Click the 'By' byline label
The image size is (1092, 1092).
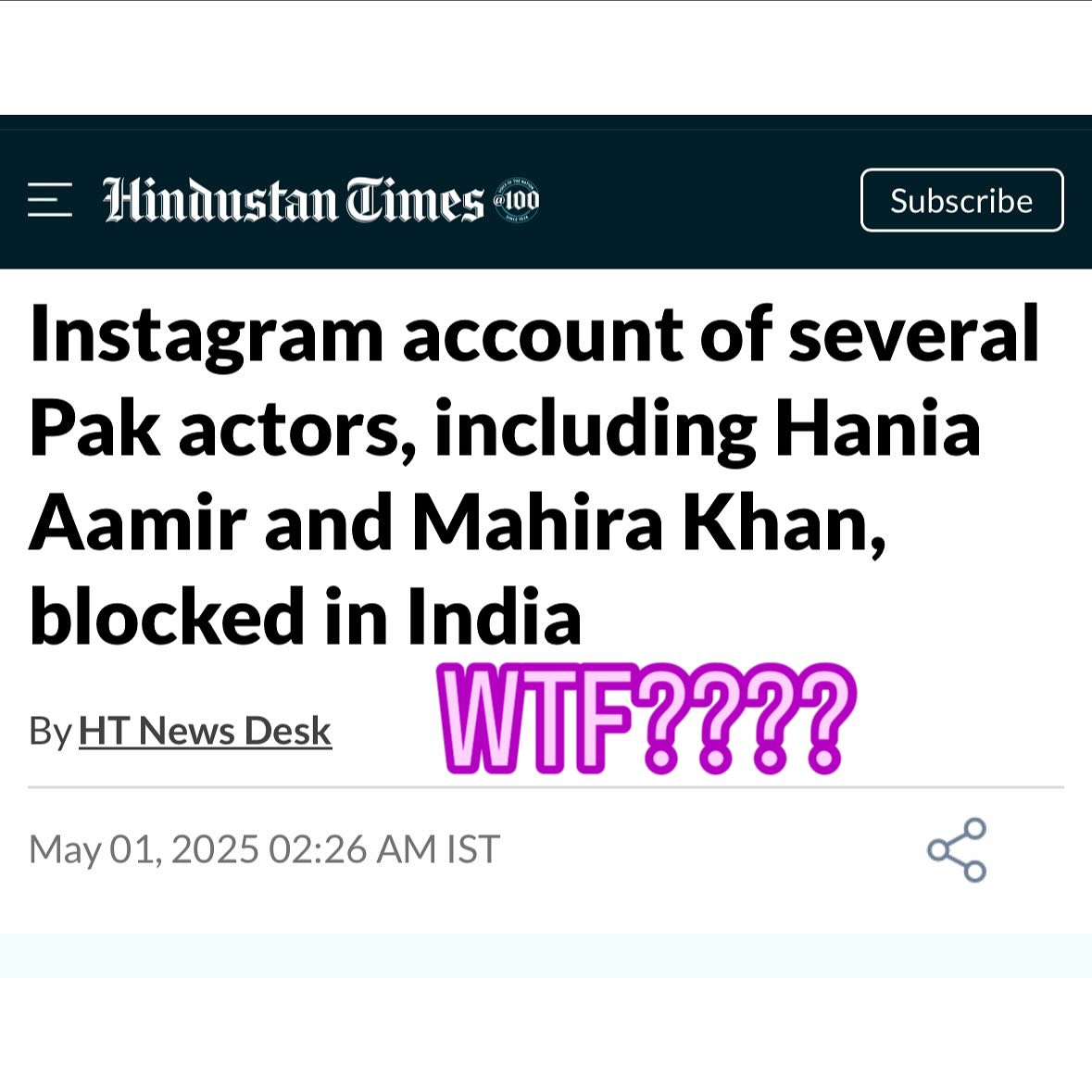50,731
